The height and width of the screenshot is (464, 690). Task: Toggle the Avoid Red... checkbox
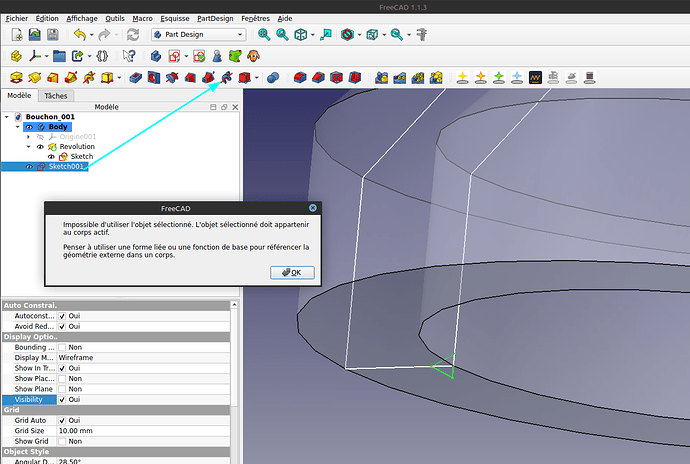pos(62,327)
